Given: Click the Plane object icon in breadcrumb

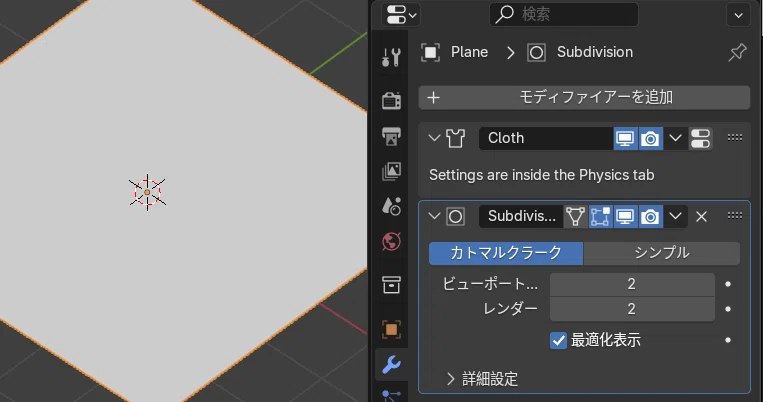Looking at the screenshot, I should tap(430, 52).
